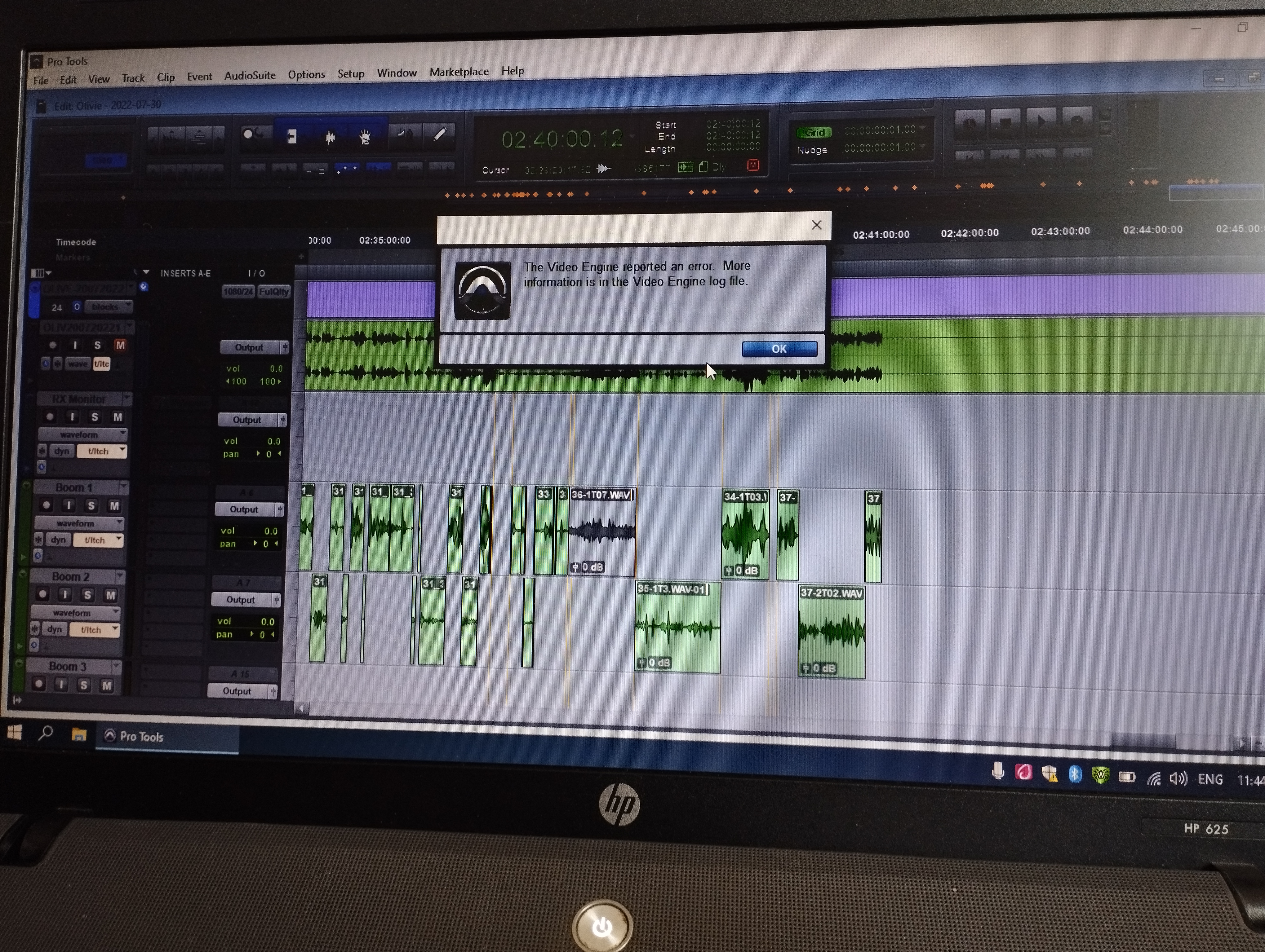Open the AudioSuite menu
1265x952 pixels.
coord(249,75)
